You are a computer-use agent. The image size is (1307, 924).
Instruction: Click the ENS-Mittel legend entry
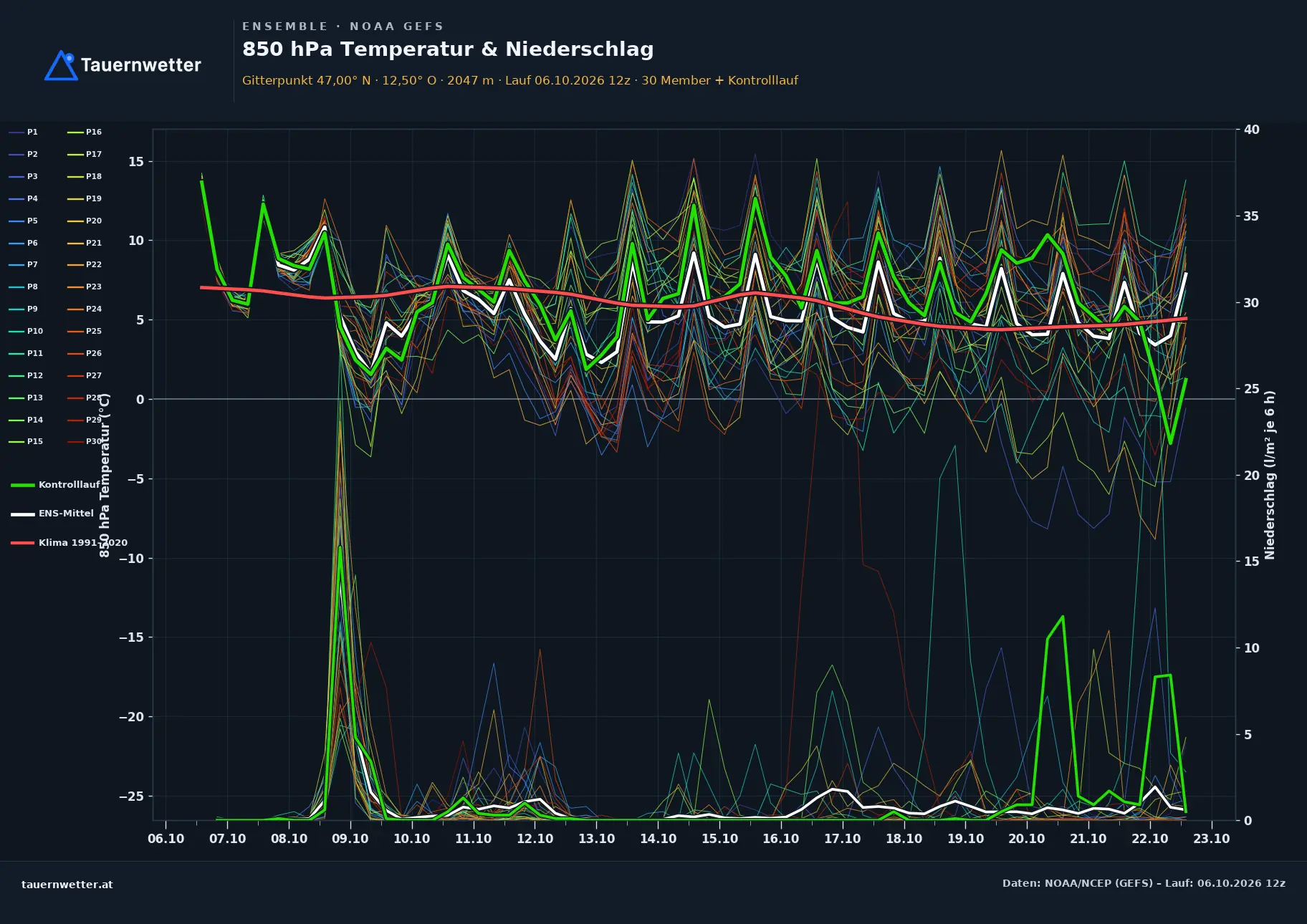point(52,514)
